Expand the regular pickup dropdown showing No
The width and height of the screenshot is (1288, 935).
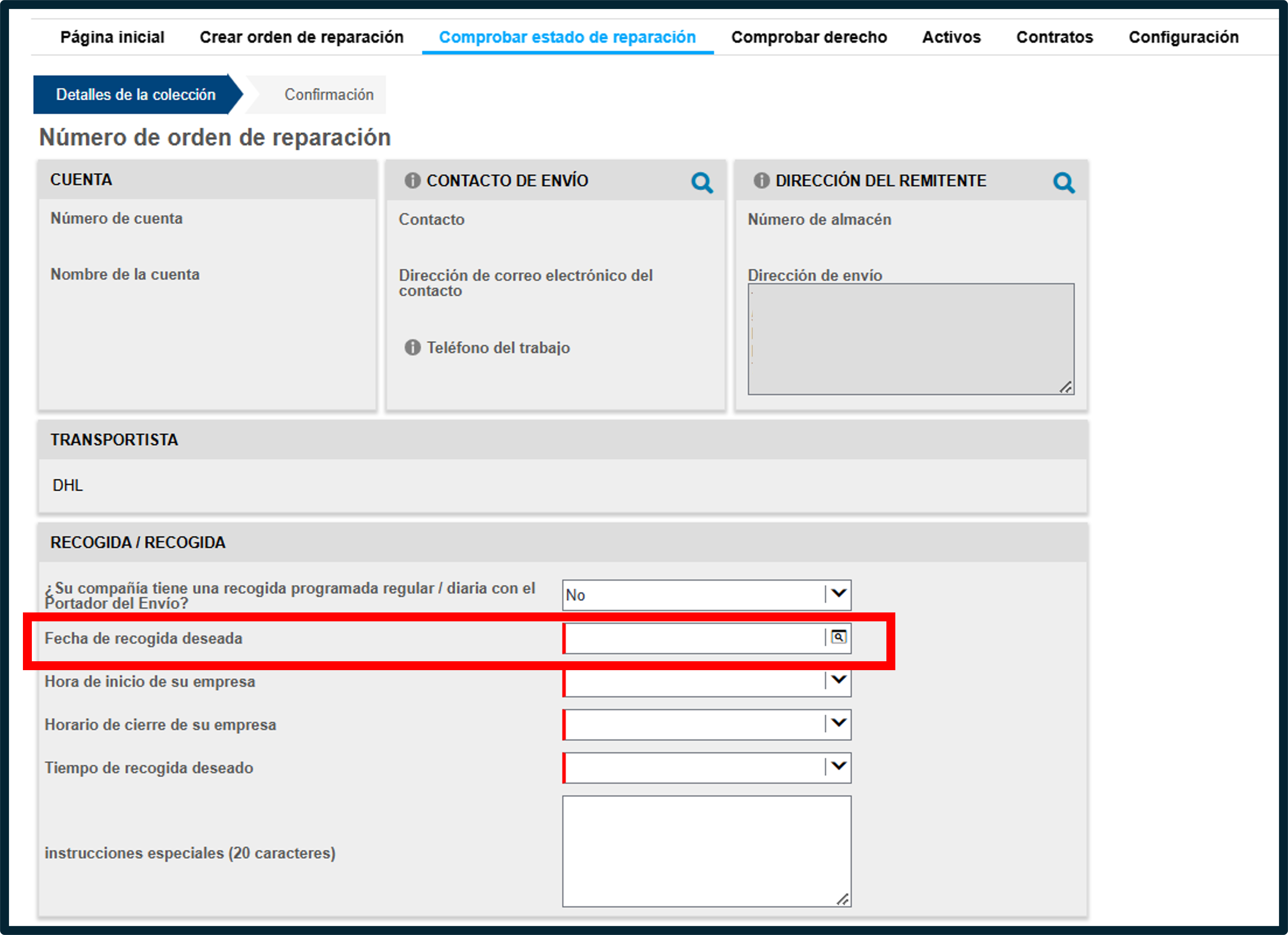click(x=838, y=594)
